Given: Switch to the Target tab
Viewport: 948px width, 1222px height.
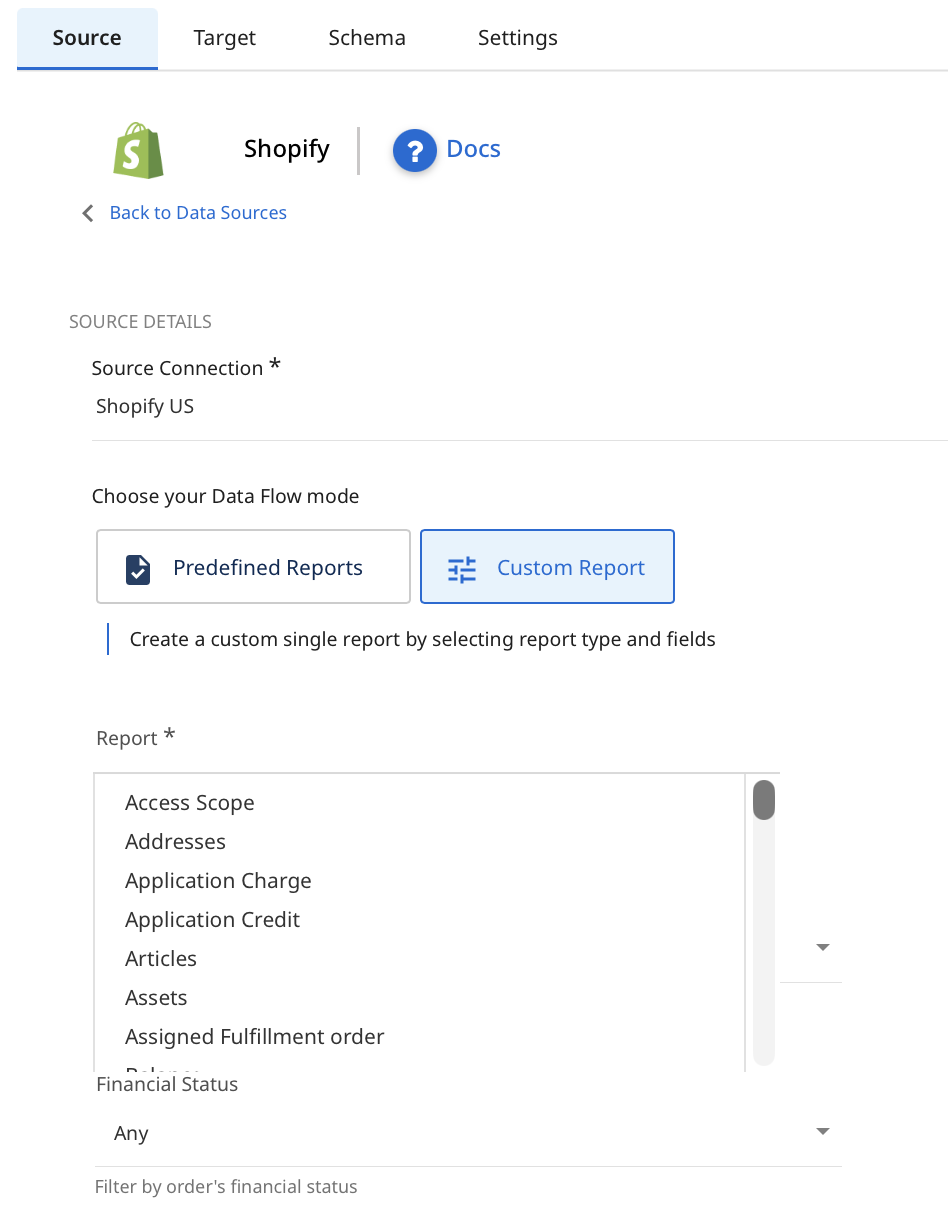Looking at the screenshot, I should coord(224,38).
